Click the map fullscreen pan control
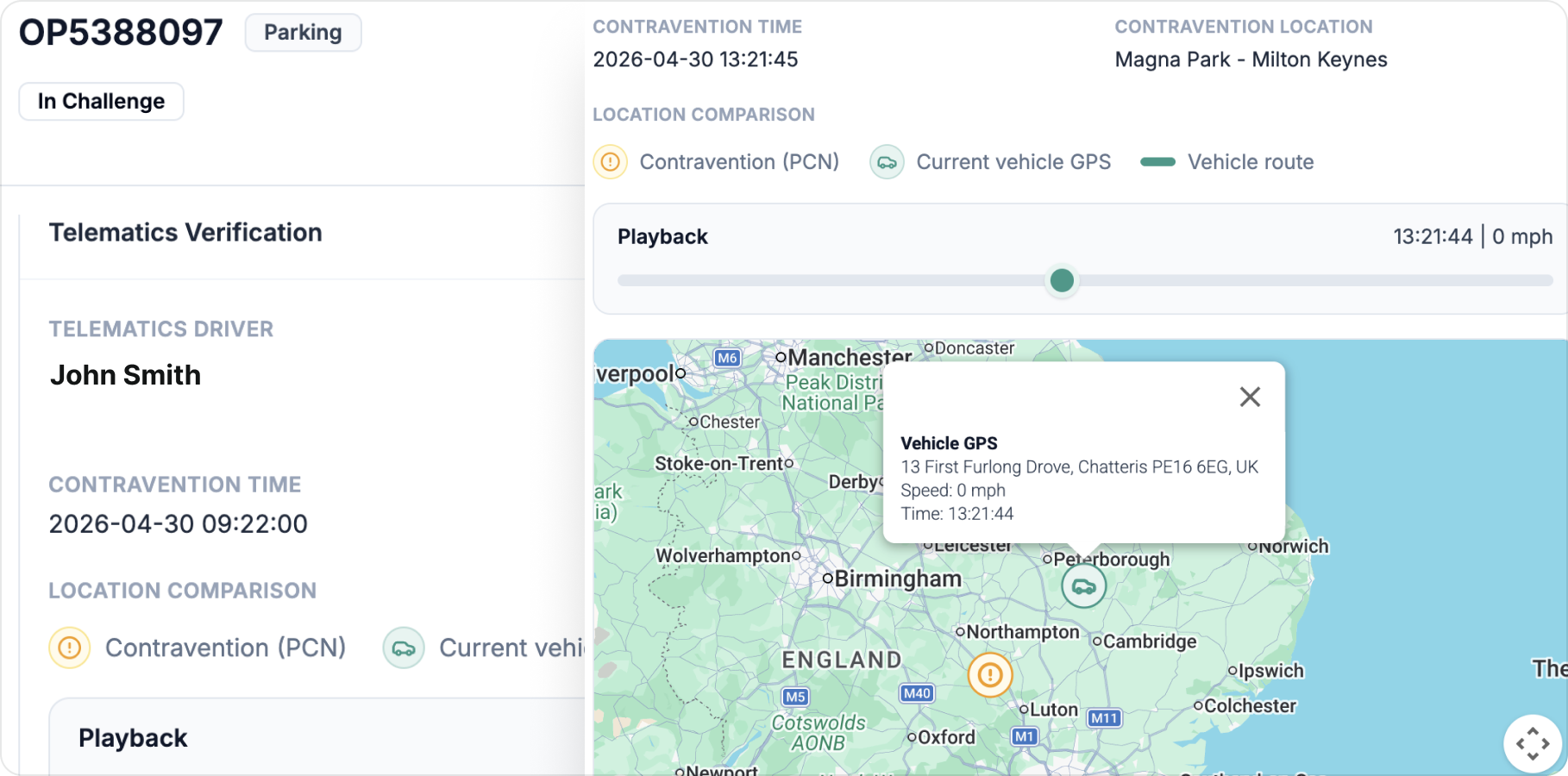 1533,743
